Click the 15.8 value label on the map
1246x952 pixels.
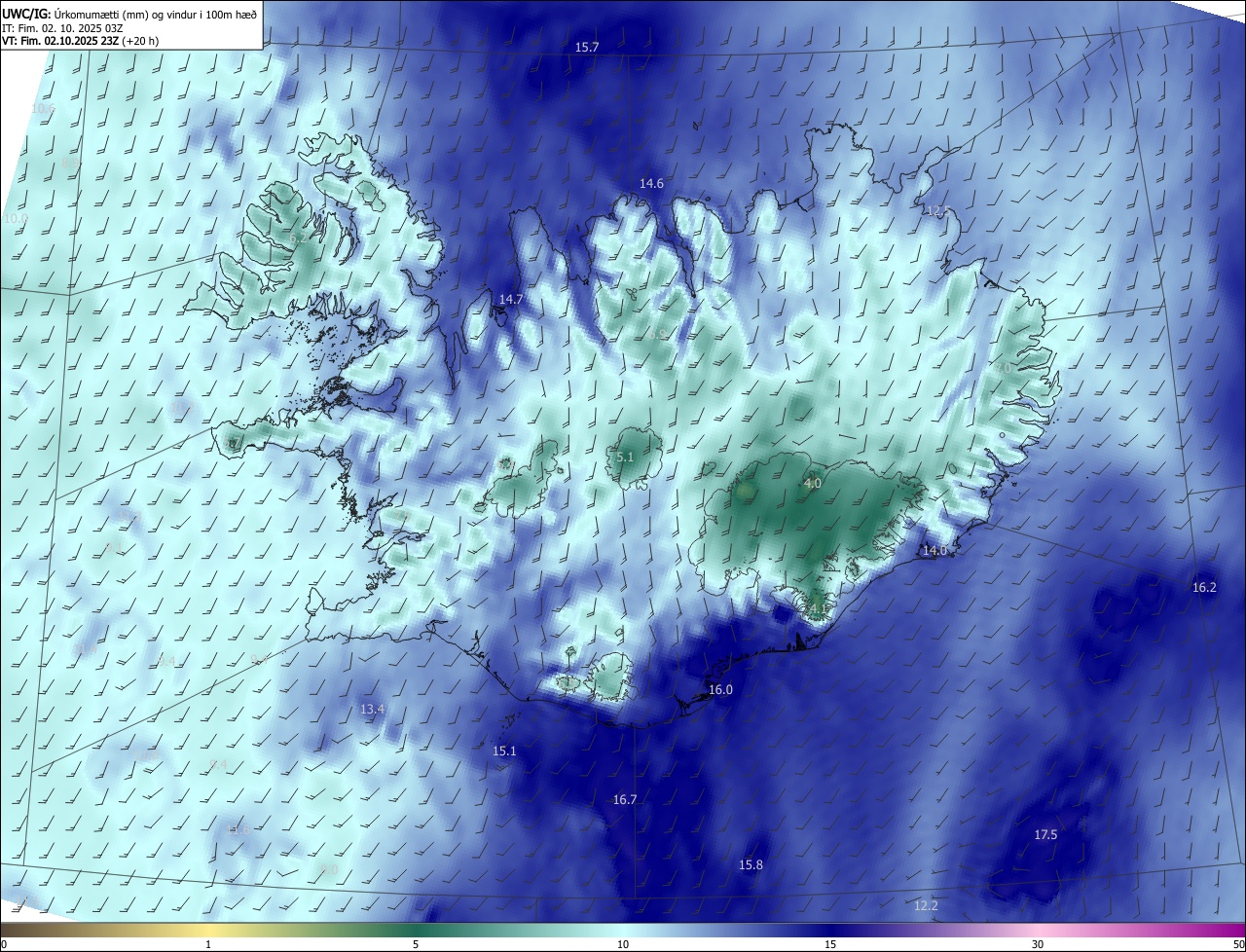[751, 865]
